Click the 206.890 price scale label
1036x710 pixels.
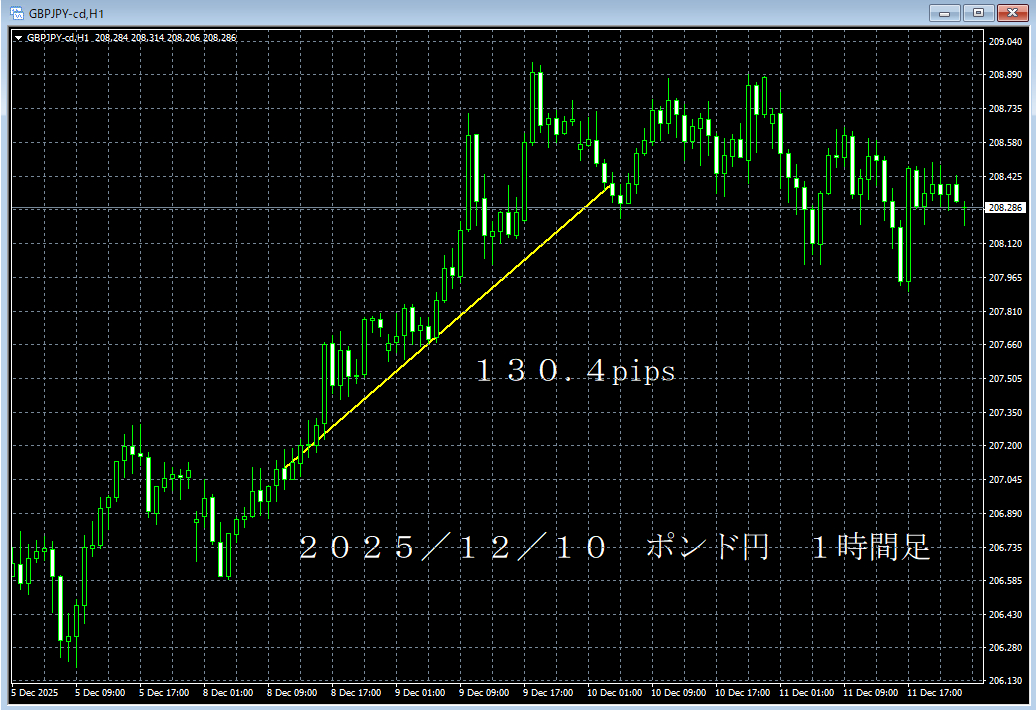[1005, 514]
